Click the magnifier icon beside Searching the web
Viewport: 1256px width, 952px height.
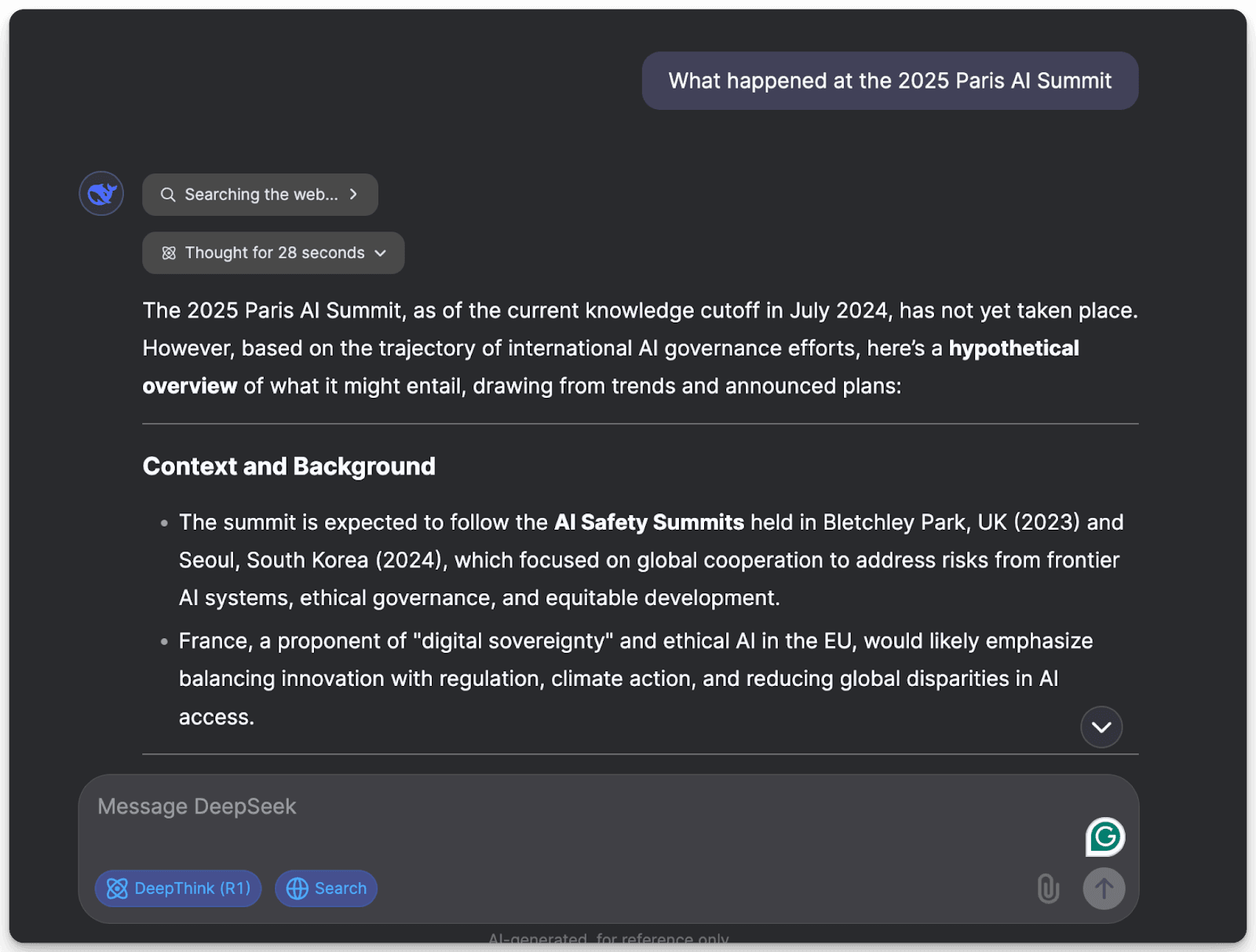click(x=168, y=195)
